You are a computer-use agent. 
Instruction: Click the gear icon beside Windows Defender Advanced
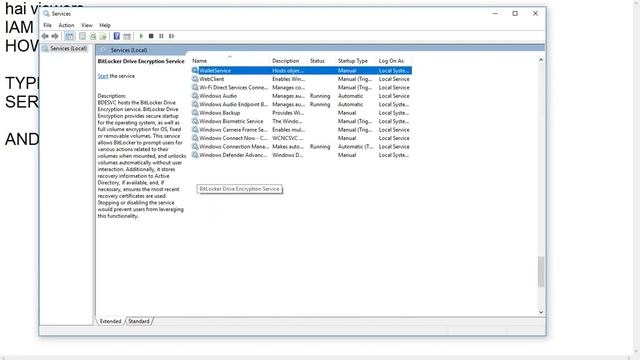[195, 155]
